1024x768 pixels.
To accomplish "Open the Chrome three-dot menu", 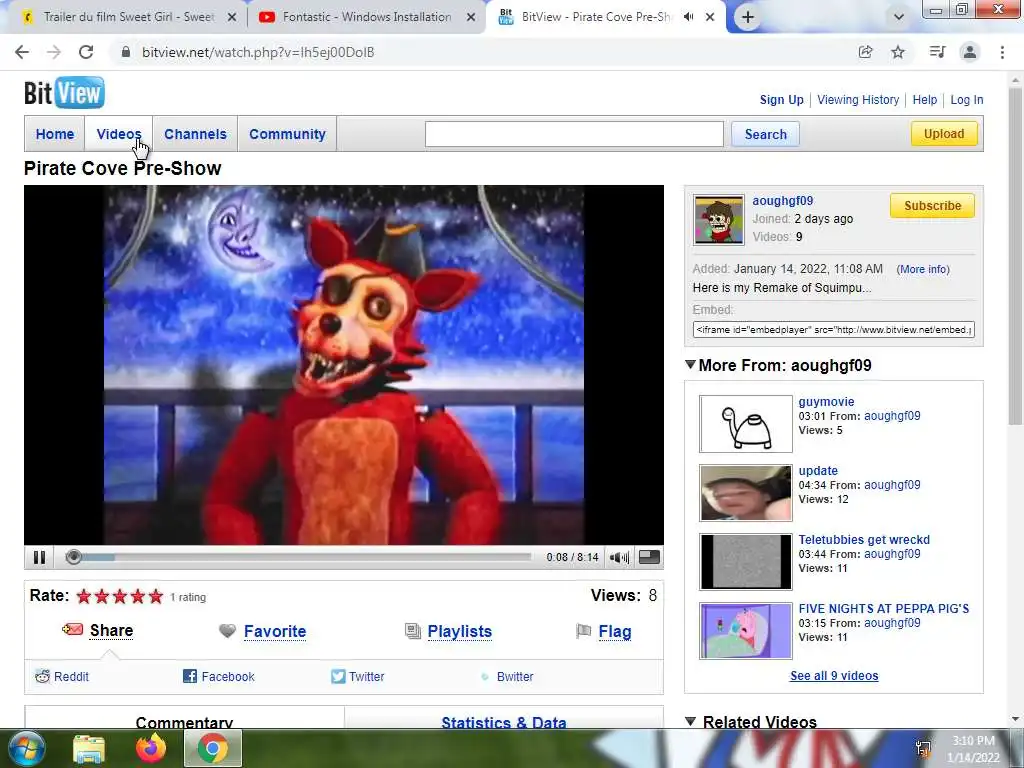I will [x=1002, y=52].
